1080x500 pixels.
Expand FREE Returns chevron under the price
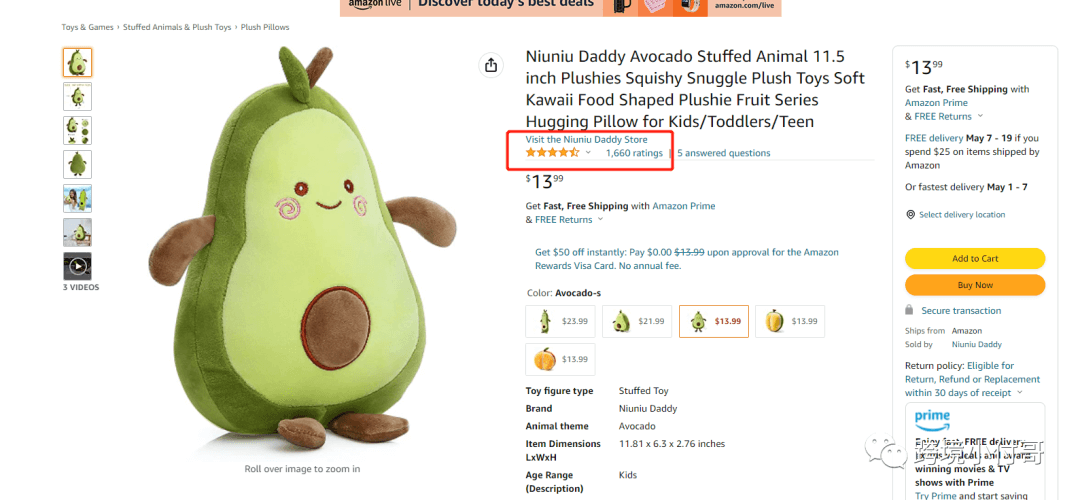click(601, 220)
